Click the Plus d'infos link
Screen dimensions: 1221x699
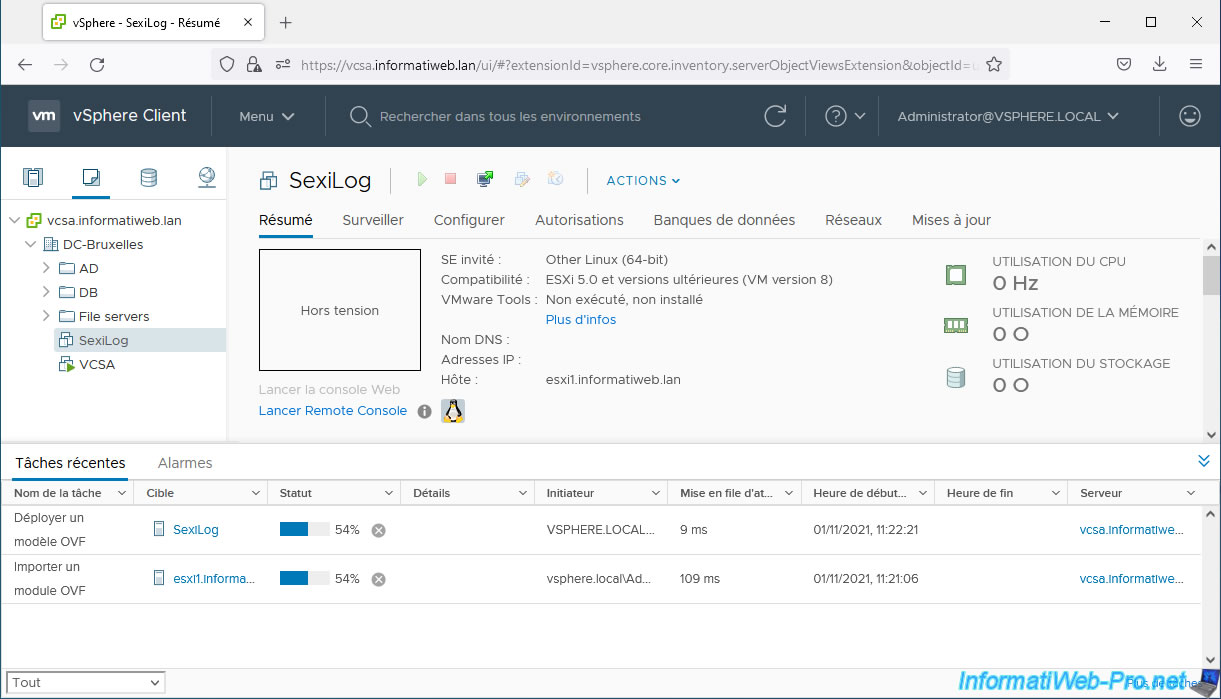[580, 320]
